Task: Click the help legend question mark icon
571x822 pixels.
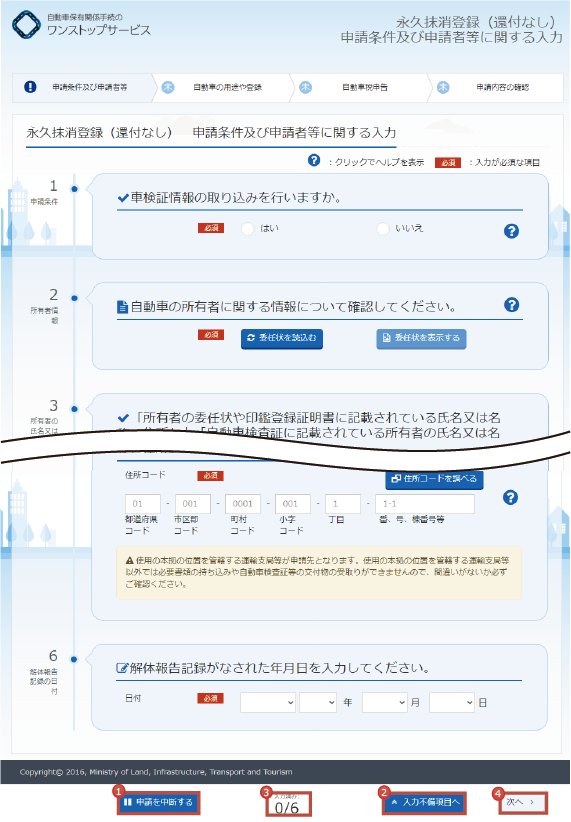Action: pyautogui.click(x=314, y=160)
